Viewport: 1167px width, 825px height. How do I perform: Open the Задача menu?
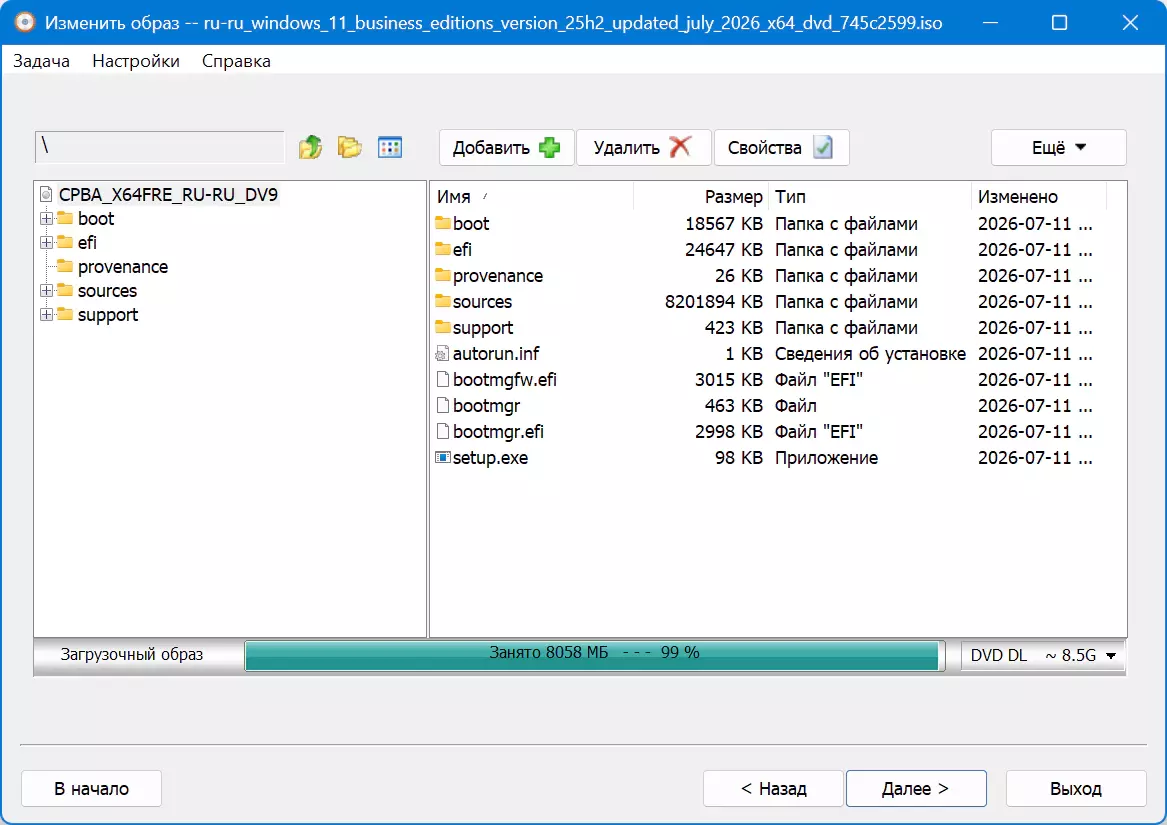tap(42, 61)
